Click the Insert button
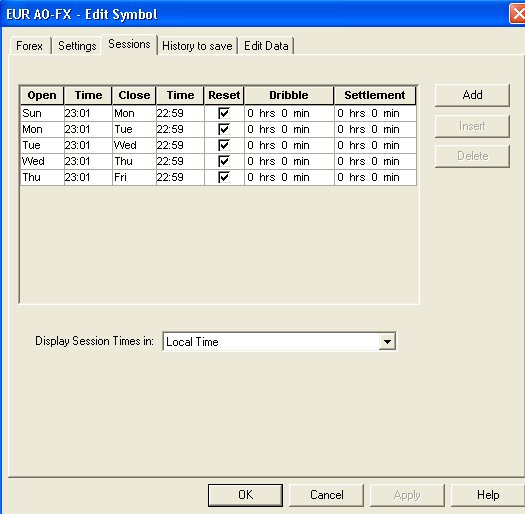525x514 pixels. click(472, 126)
